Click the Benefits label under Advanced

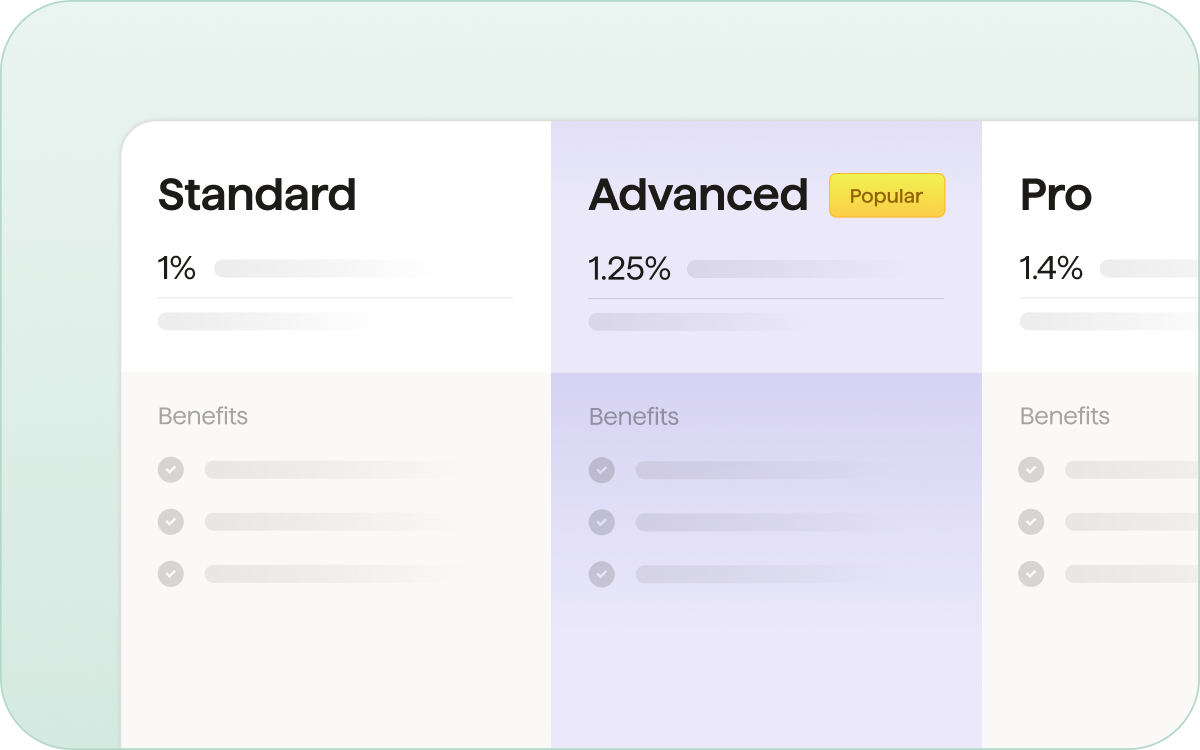point(634,416)
